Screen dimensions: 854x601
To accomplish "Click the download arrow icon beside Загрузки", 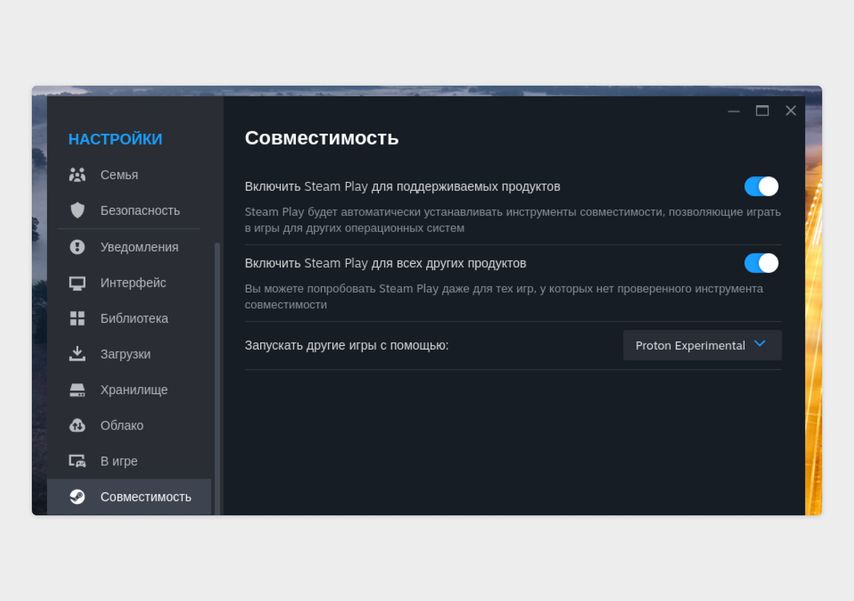I will (77, 354).
